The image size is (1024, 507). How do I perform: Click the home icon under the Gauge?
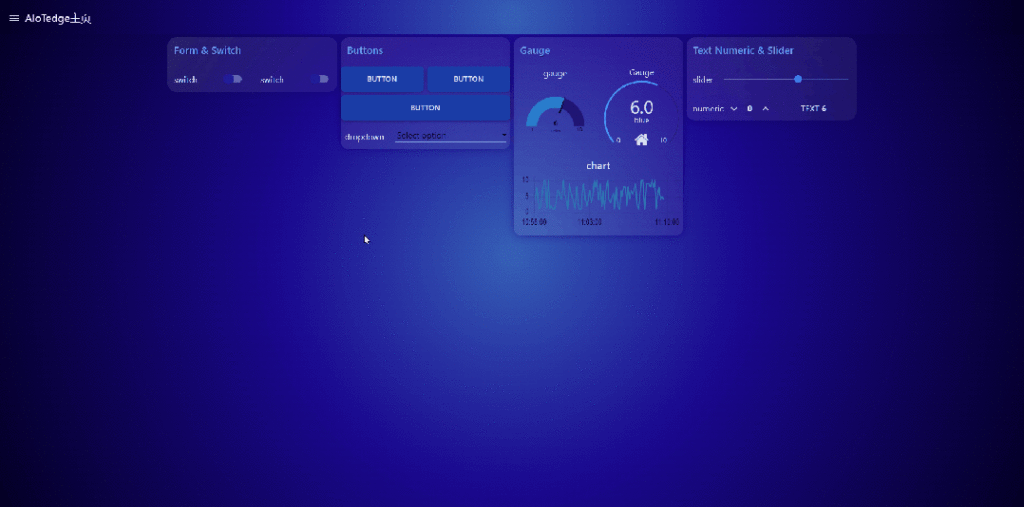pos(641,140)
